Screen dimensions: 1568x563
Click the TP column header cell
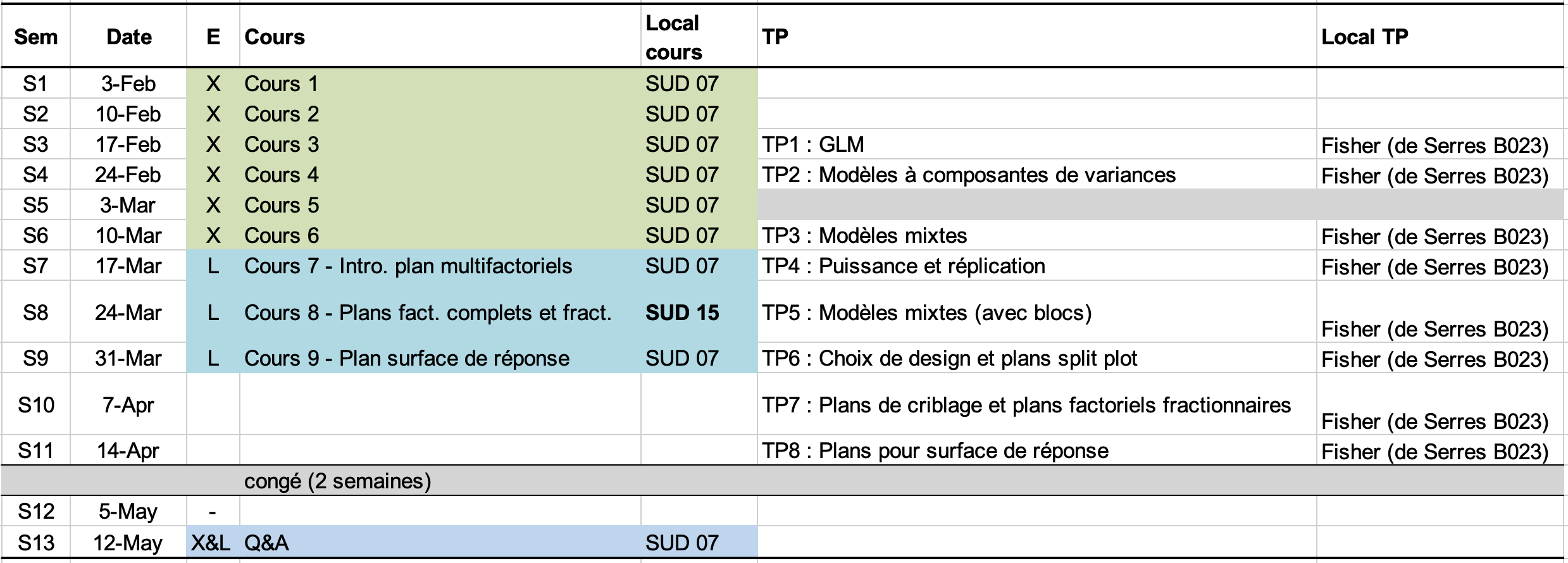(x=775, y=37)
